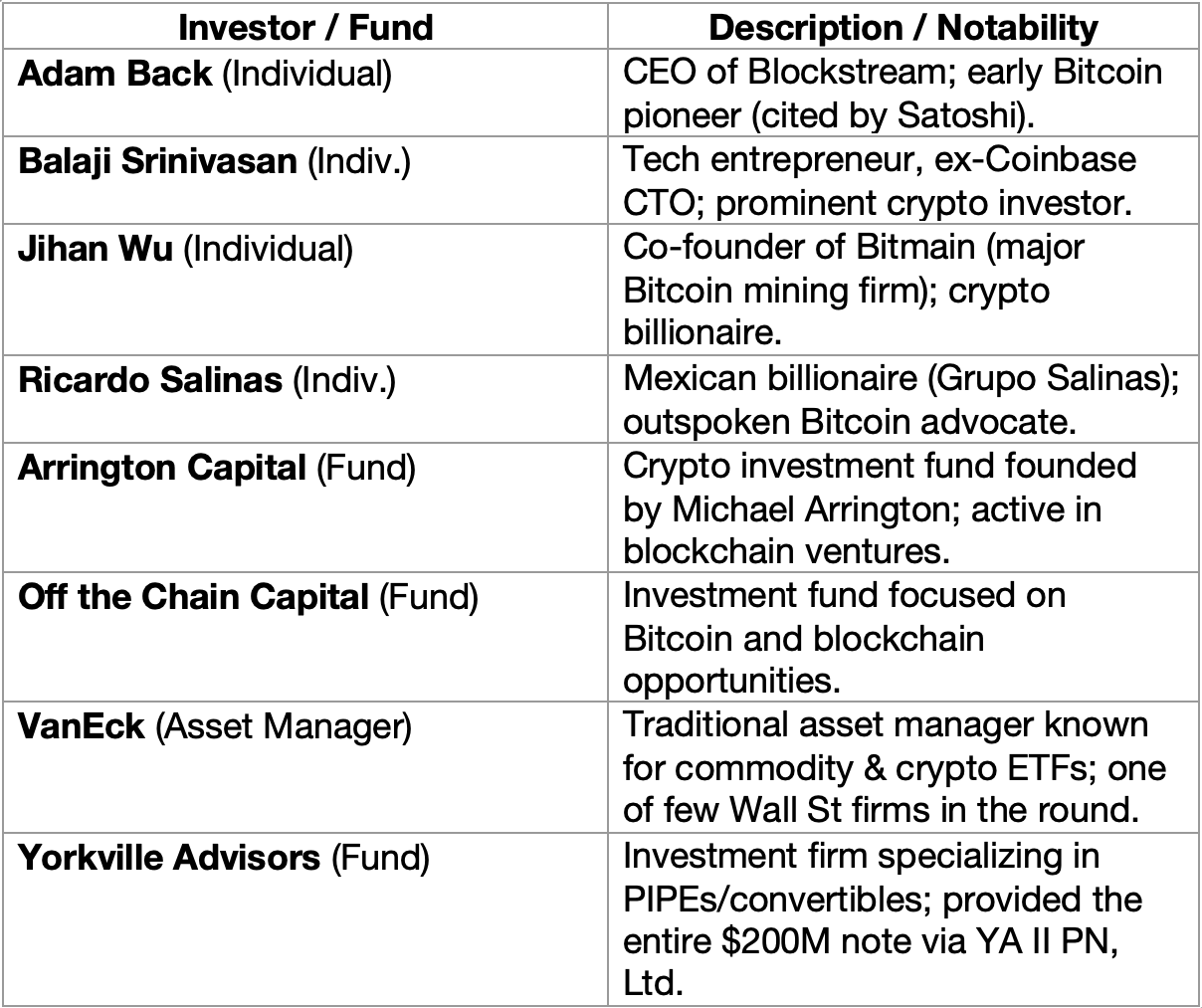Click the 'Investor / Fund' column header
This screenshot has height=1008, width=1202.
pos(304,27)
